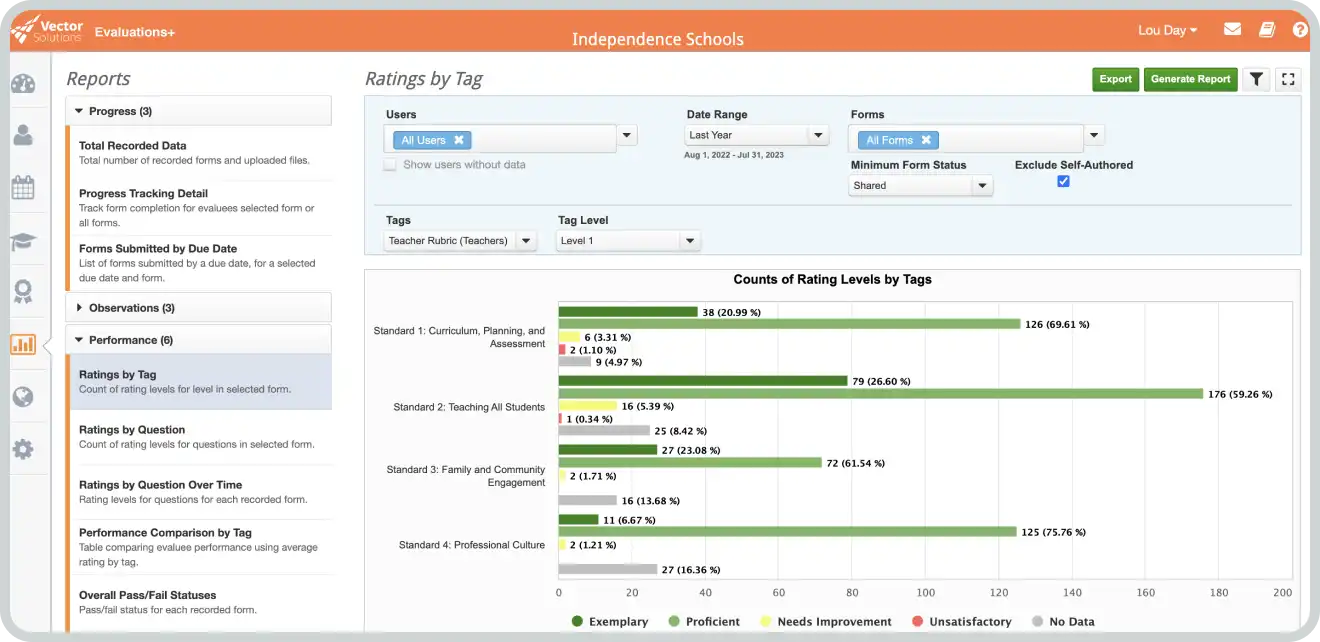Select the graduation cap sidebar icon
Viewport: 1320px width, 642px height.
[x=23, y=241]
